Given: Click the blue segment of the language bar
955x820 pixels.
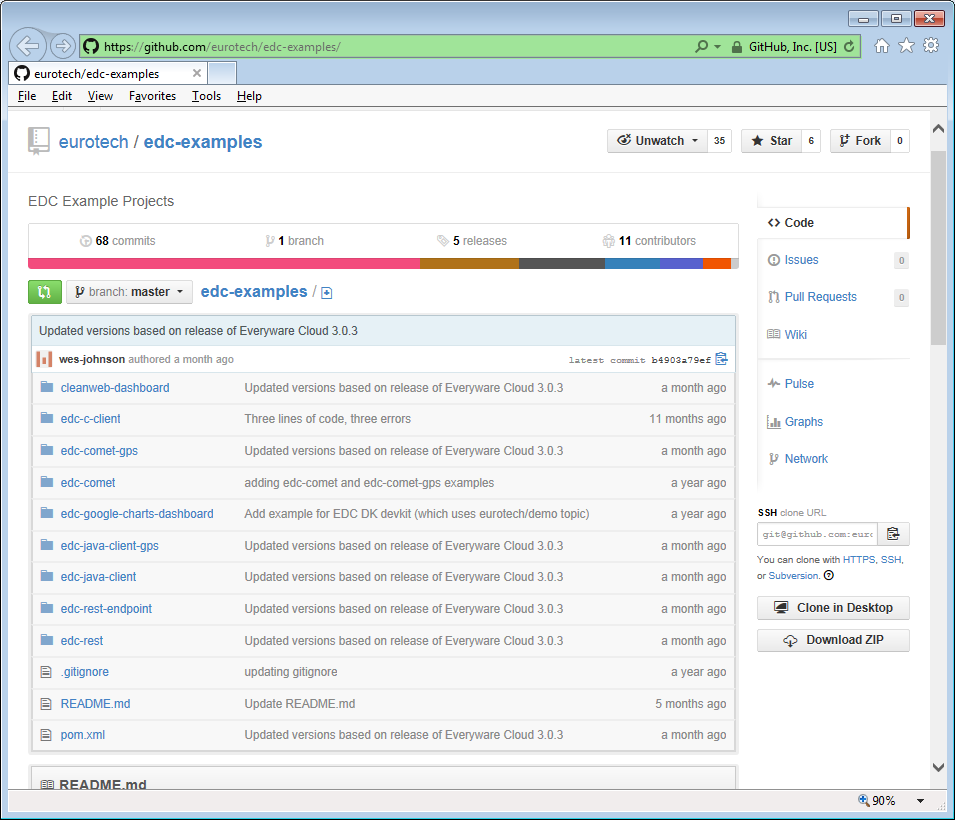Looking at the screenshot, I should coord(632,264).
